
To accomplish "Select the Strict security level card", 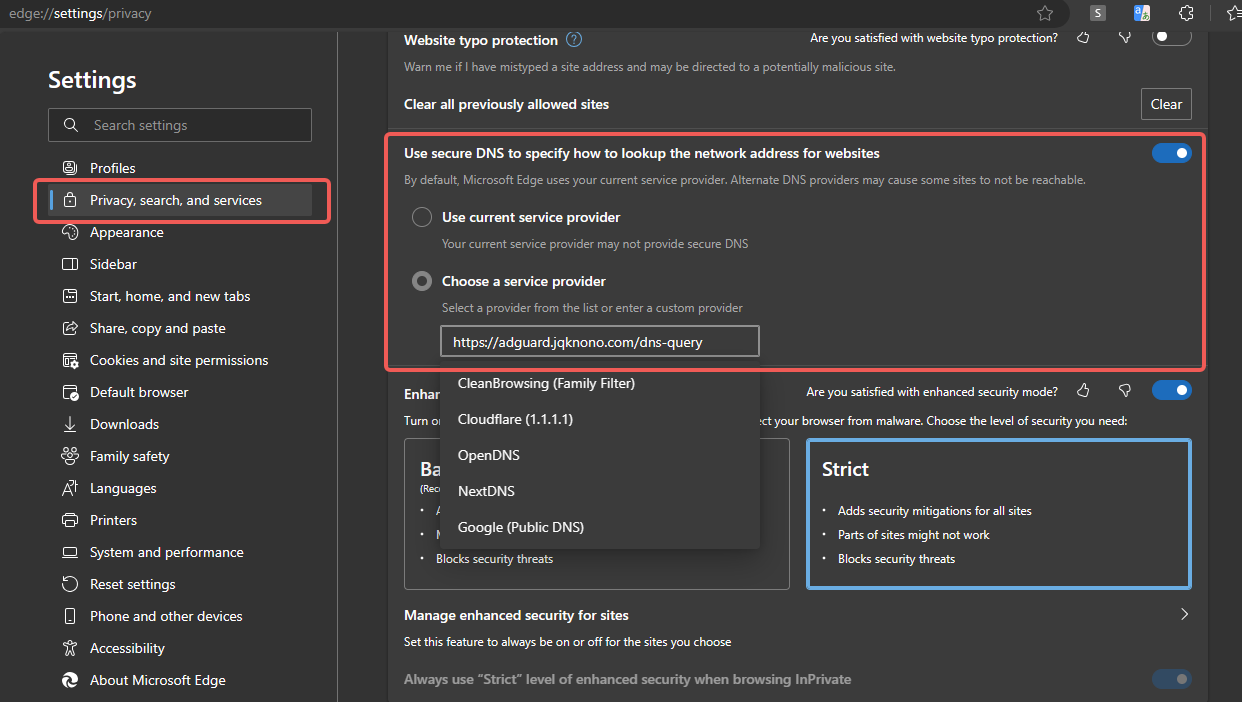I will tap(999, 514).
